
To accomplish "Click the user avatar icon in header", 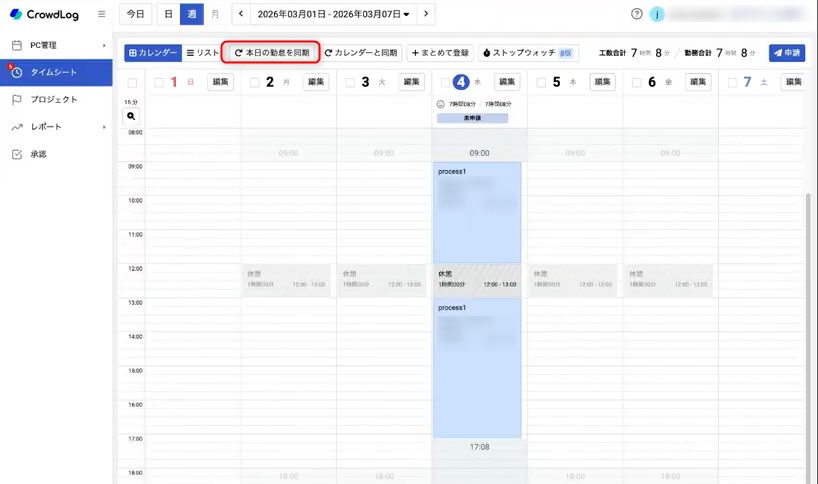I will 657,14.
